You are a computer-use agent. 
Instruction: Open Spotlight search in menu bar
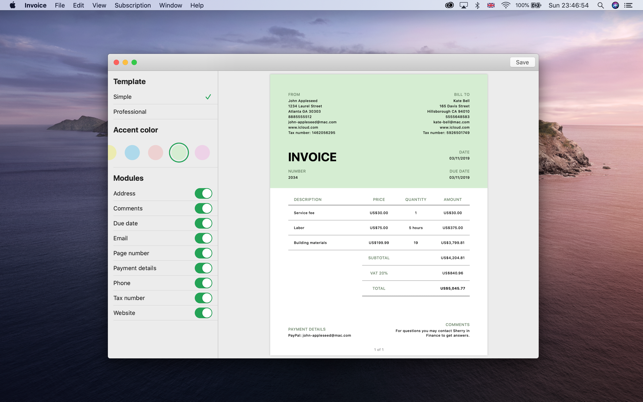600,5
